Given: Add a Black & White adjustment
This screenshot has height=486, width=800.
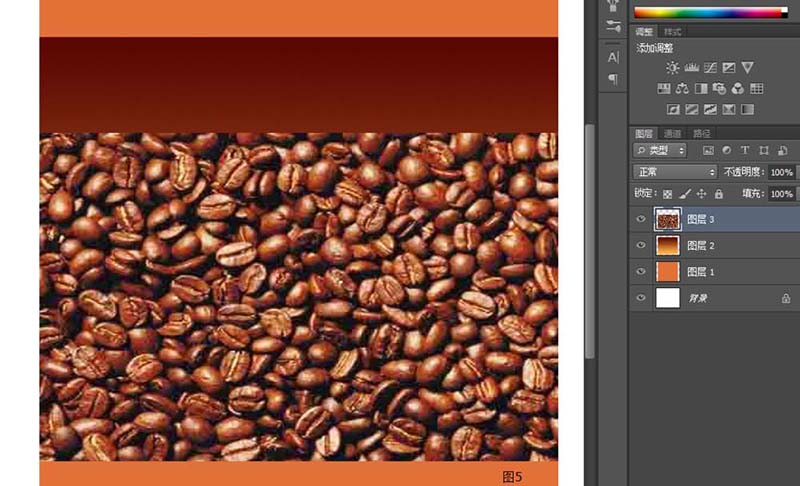Looking at the screenshot, I should point(701,89).
